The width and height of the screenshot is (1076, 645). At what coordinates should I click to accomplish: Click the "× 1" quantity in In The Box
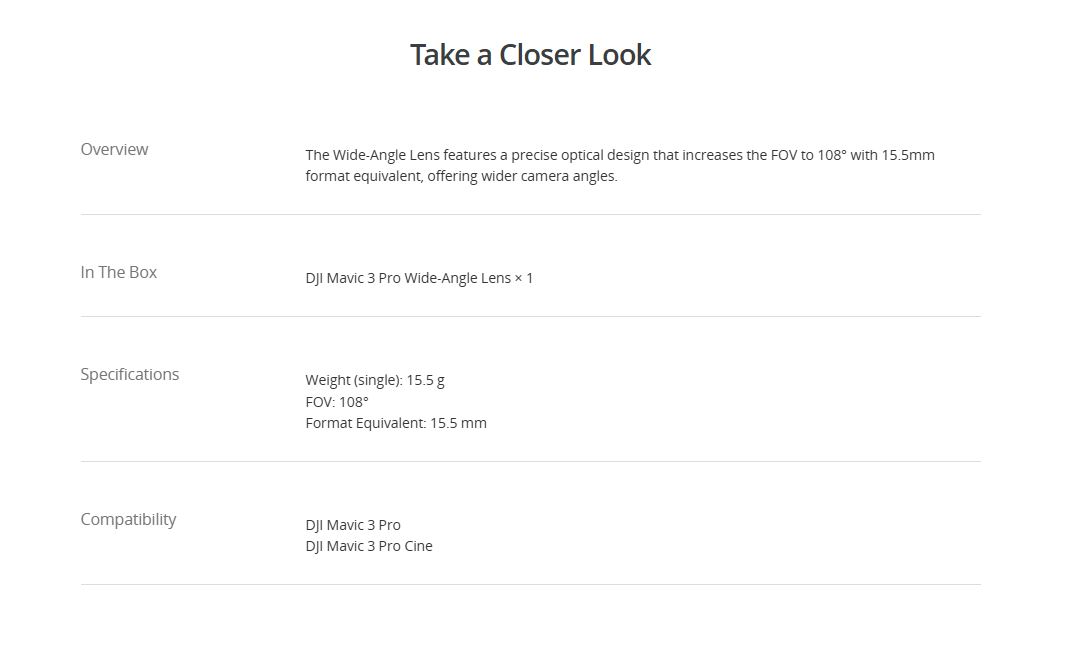pyautogui.click(x=524, y=278)
